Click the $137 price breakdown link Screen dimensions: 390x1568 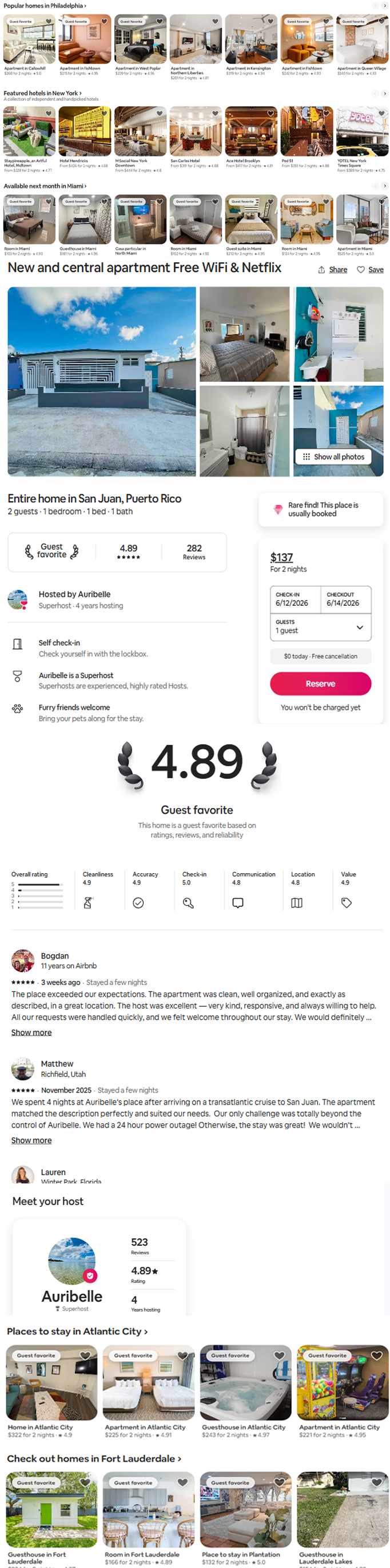(x=281, y=557)
